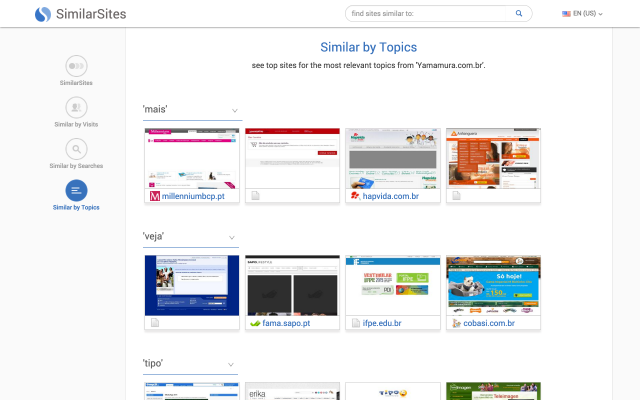Select the Similar by Topics icon
Viewport: 640px width, 400px height.
pos(76,190)
